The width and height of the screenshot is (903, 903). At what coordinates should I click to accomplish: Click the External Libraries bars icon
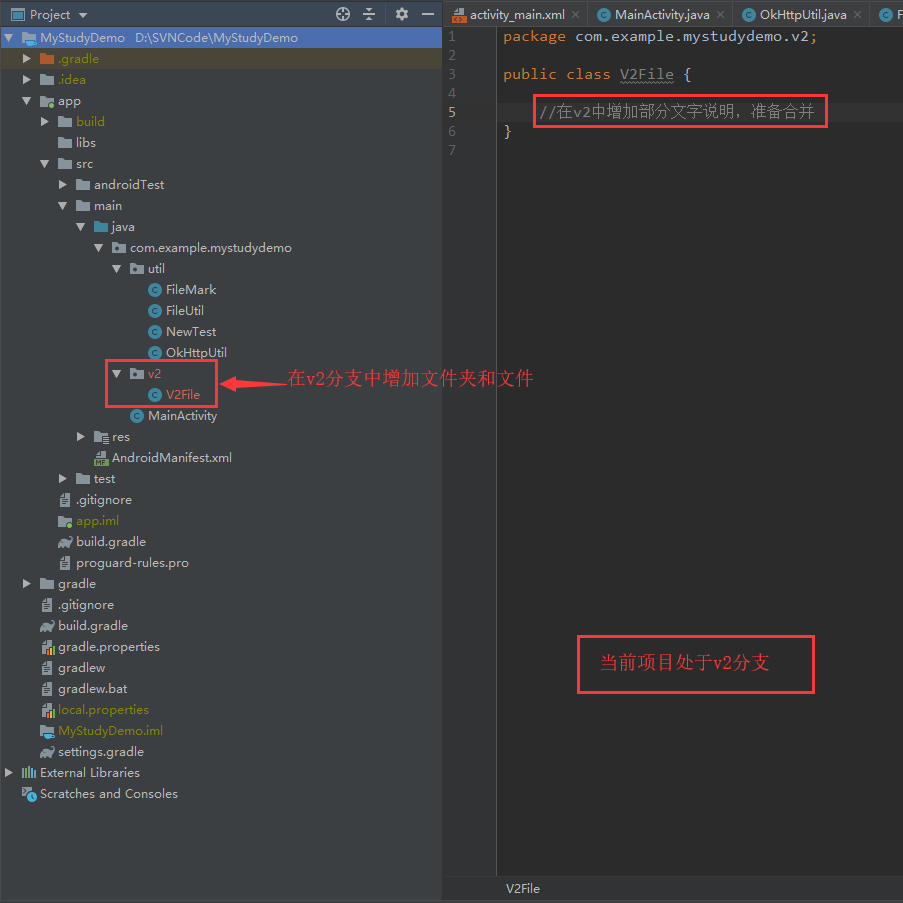pyautogui.click(x=29, y=772)
